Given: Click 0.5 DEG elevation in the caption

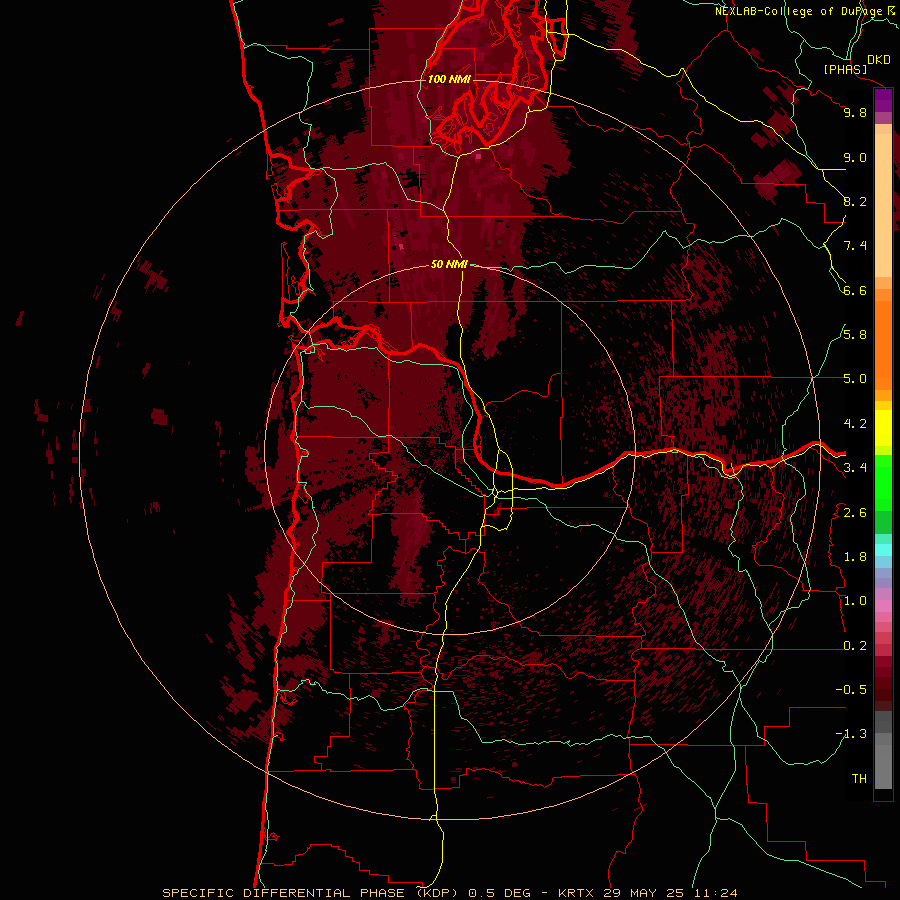Looking at the screenshot, I should pos(499,893).
